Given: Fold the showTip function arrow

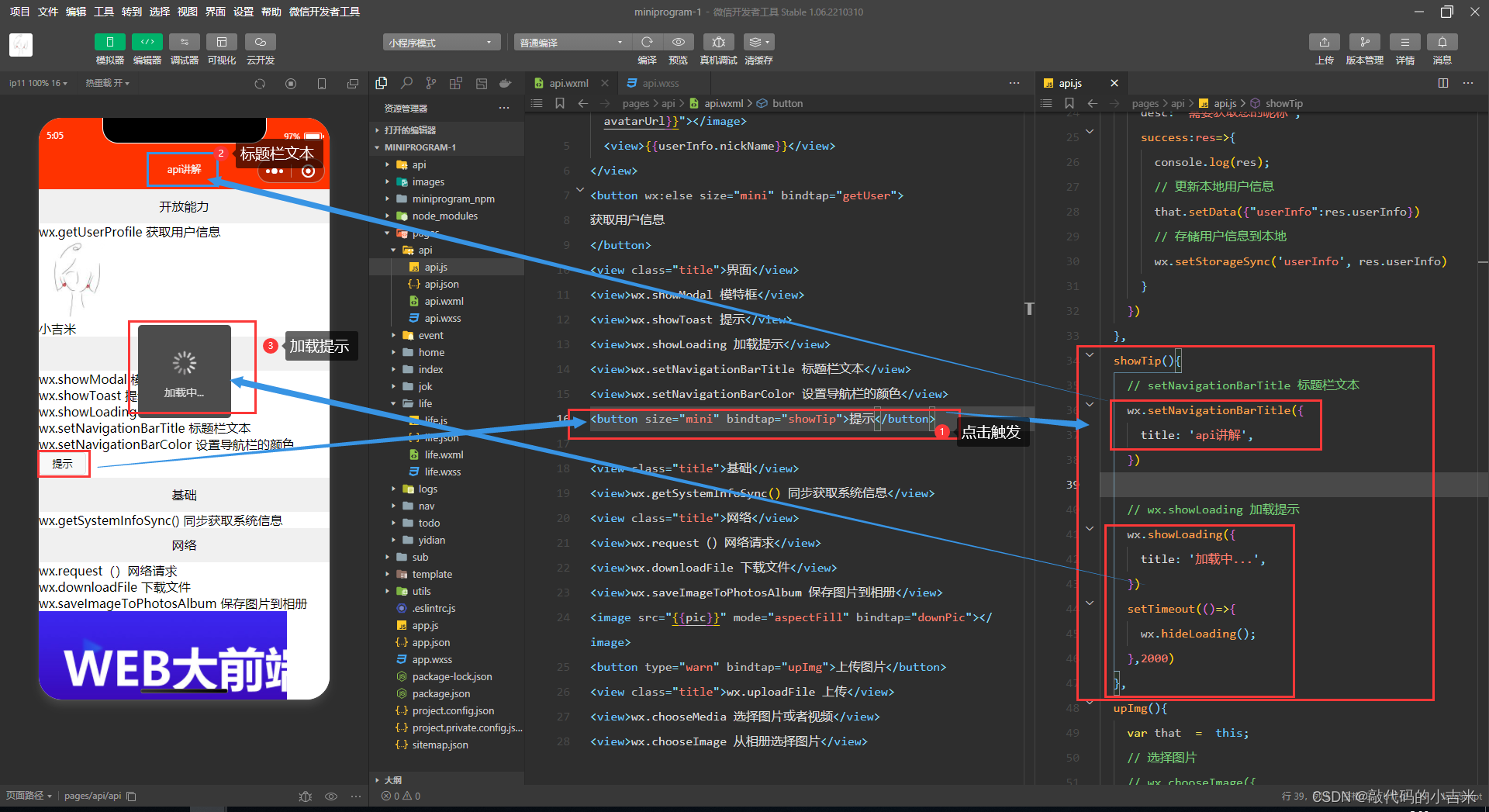Looking at the screenshot, I should tap(1090, 355).
